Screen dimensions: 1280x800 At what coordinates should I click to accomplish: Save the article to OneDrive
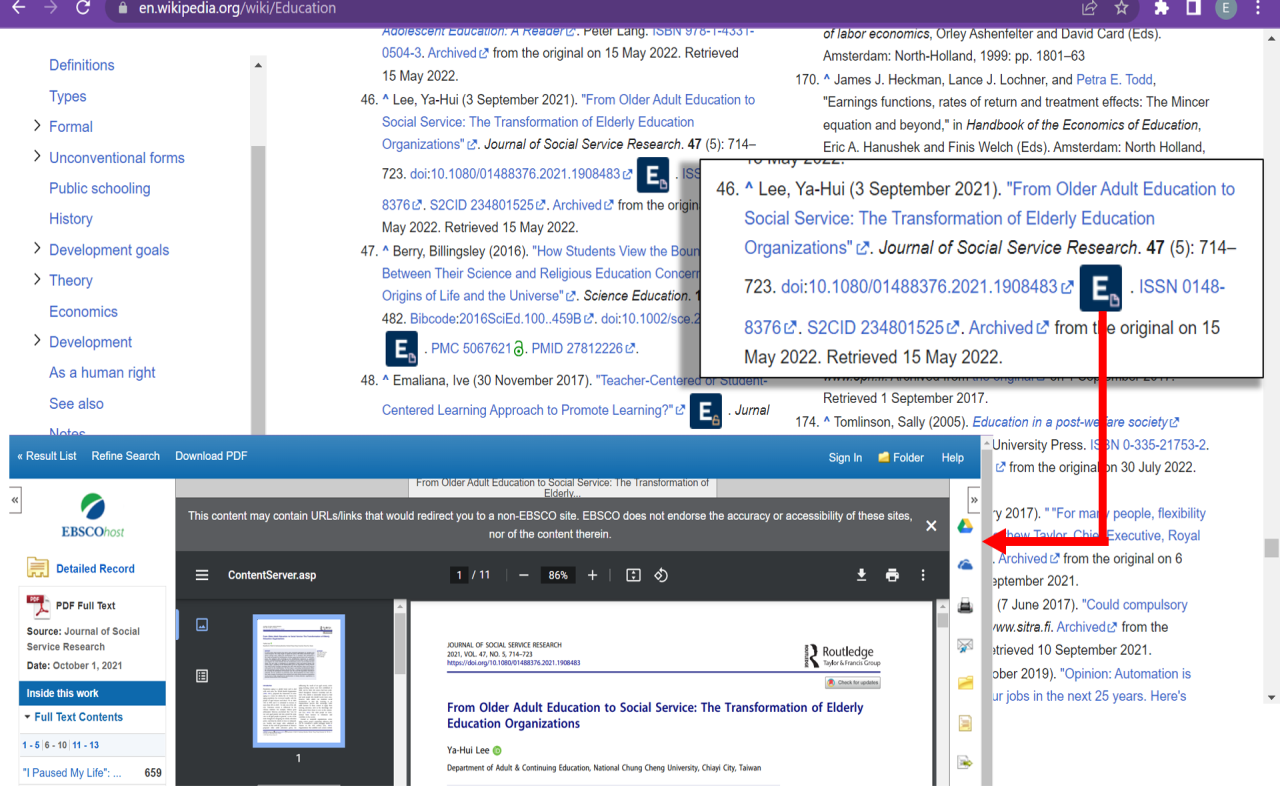[x=964, y=562]
